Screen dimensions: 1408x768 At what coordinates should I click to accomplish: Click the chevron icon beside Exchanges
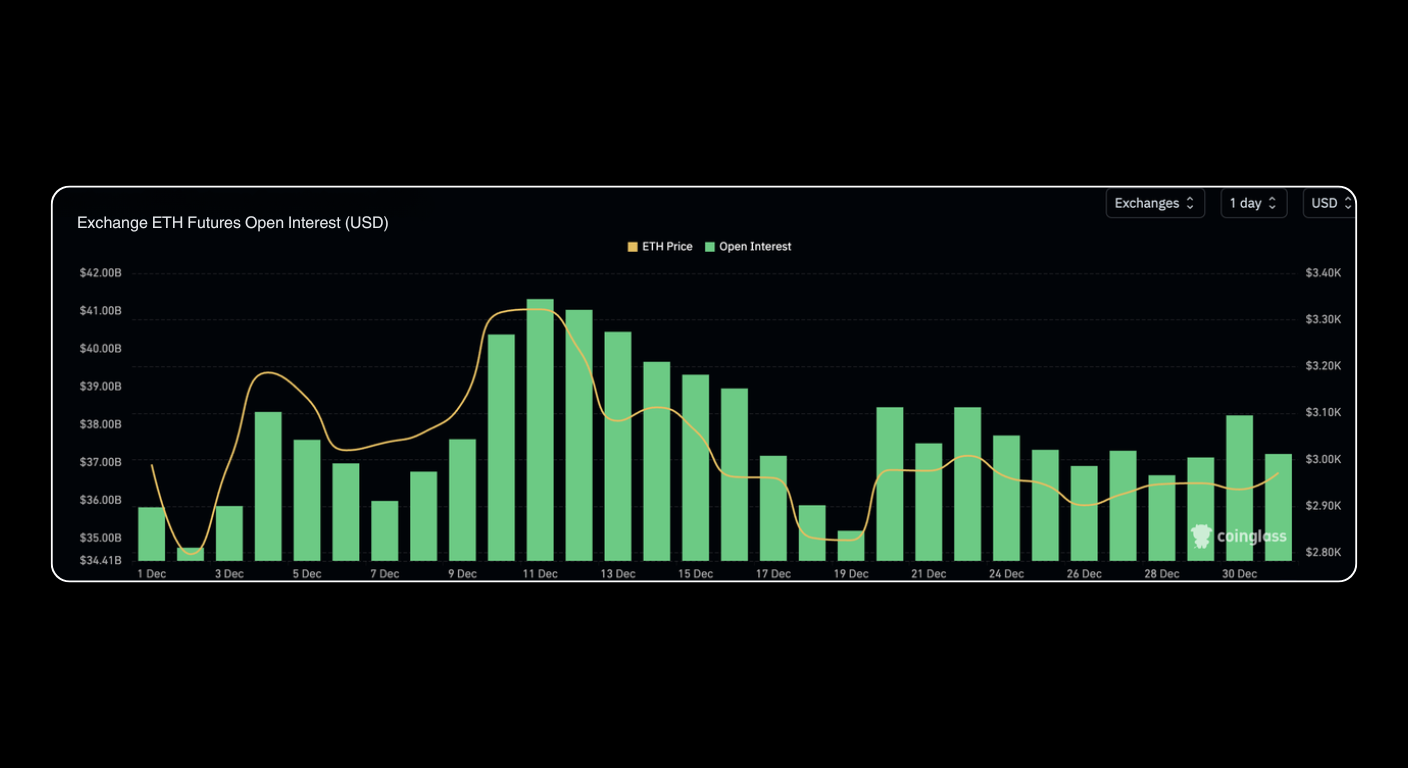1192,203
